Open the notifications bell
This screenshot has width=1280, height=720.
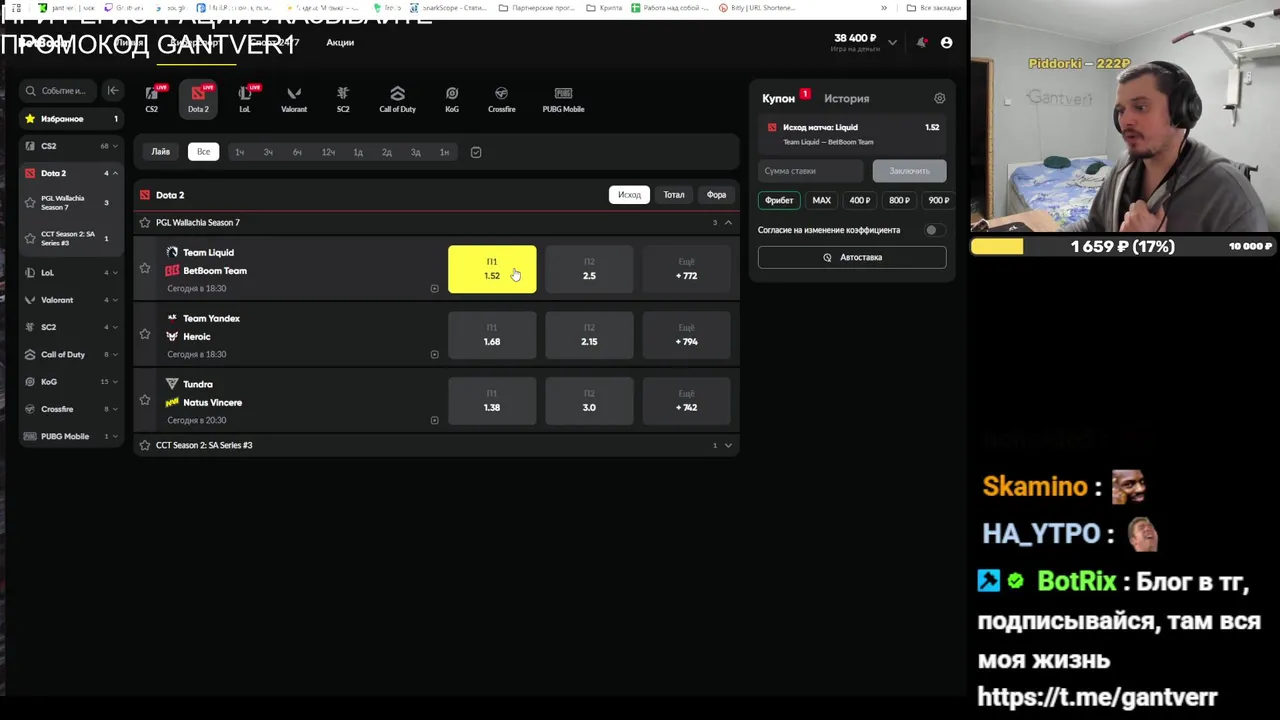[921, 42]
